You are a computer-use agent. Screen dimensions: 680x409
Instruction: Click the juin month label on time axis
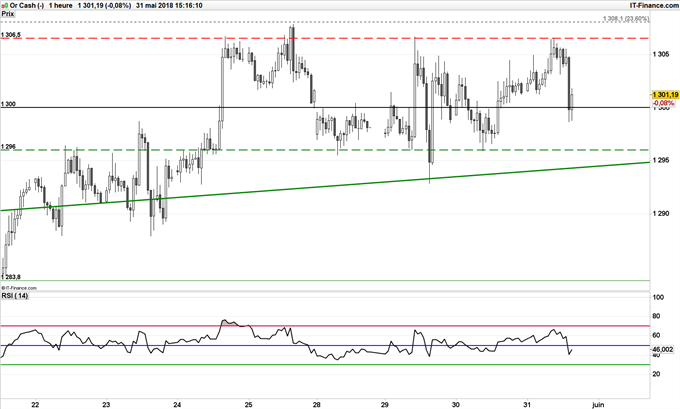(x=598, y=405)
